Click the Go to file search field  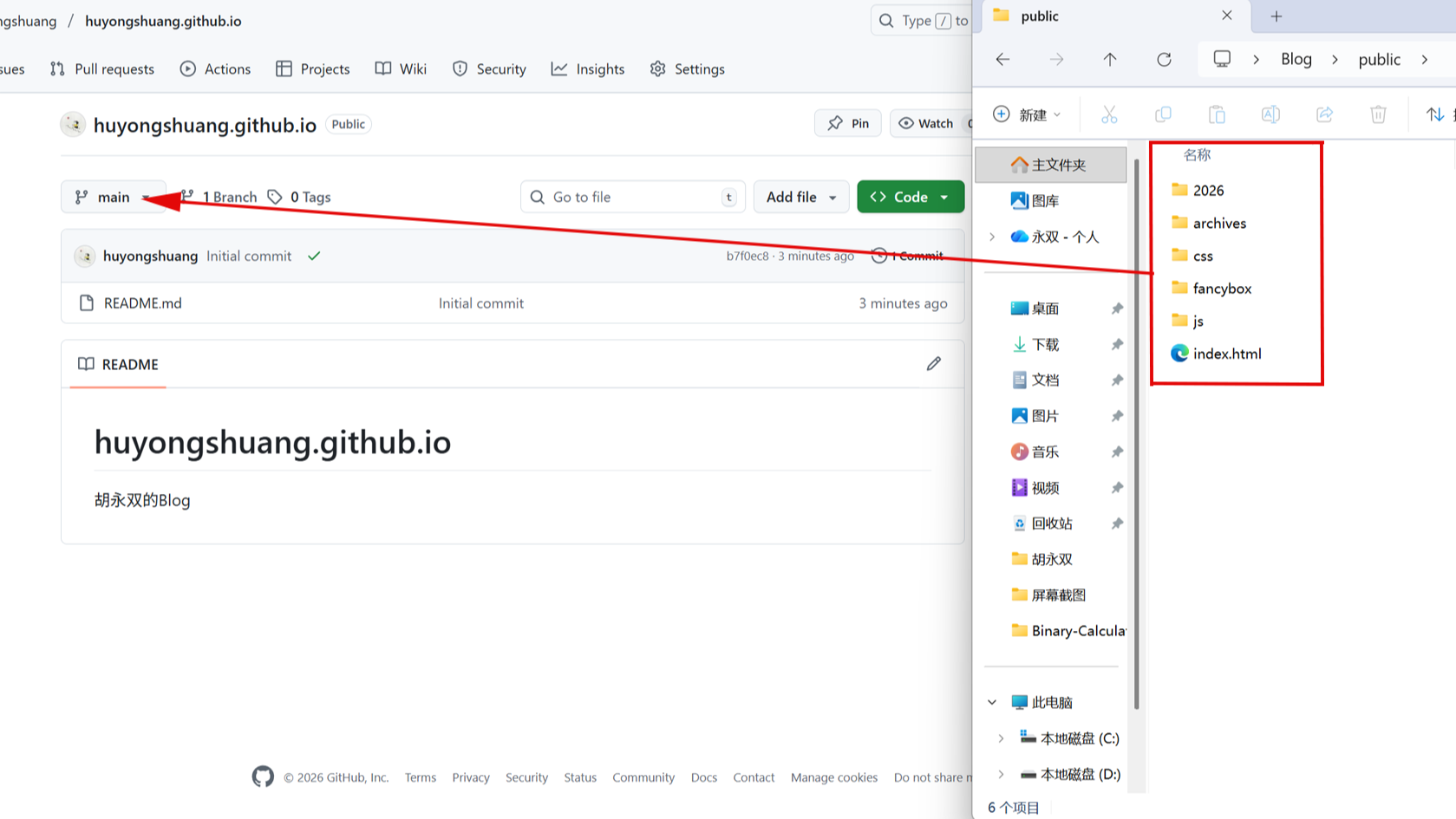(x=633, y=198)
